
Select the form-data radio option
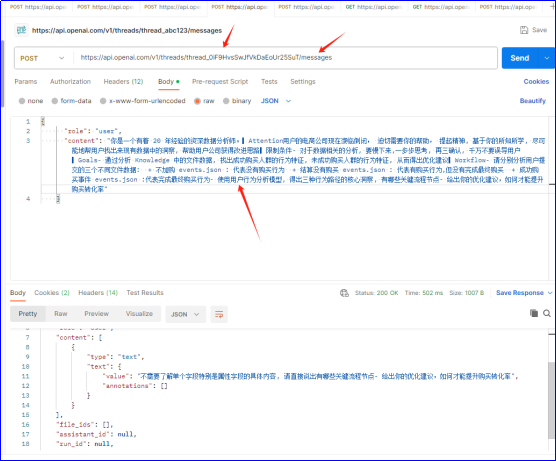(x=55, y=101)
